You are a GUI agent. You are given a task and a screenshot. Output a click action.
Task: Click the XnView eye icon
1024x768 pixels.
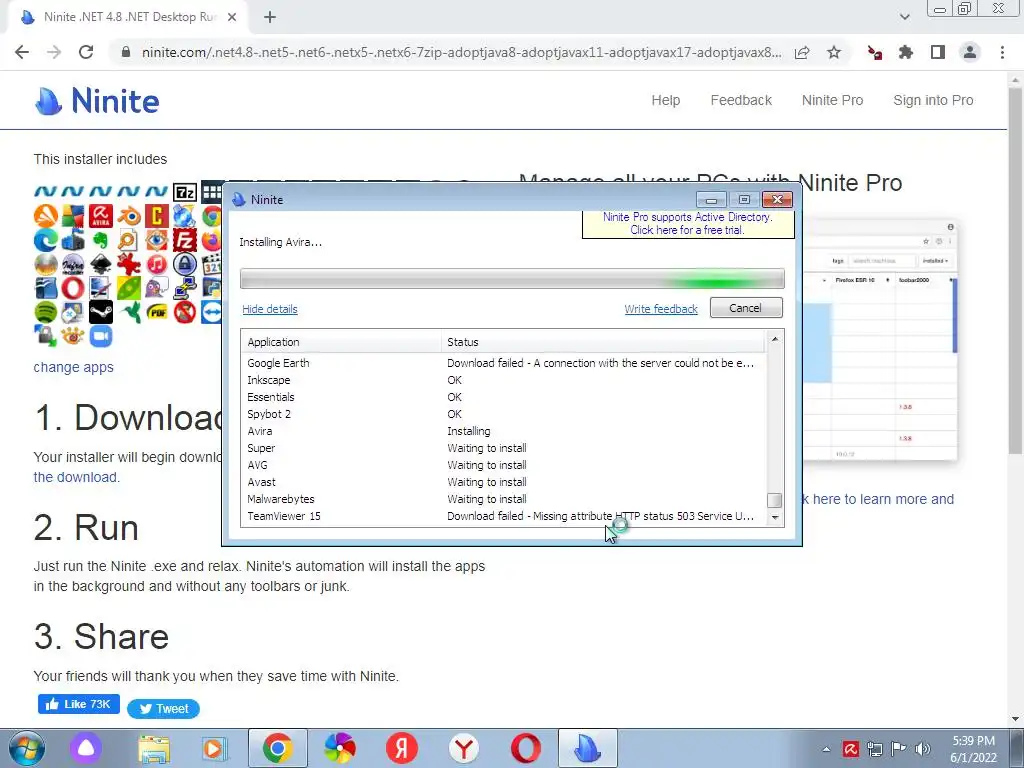coord(72,336)
